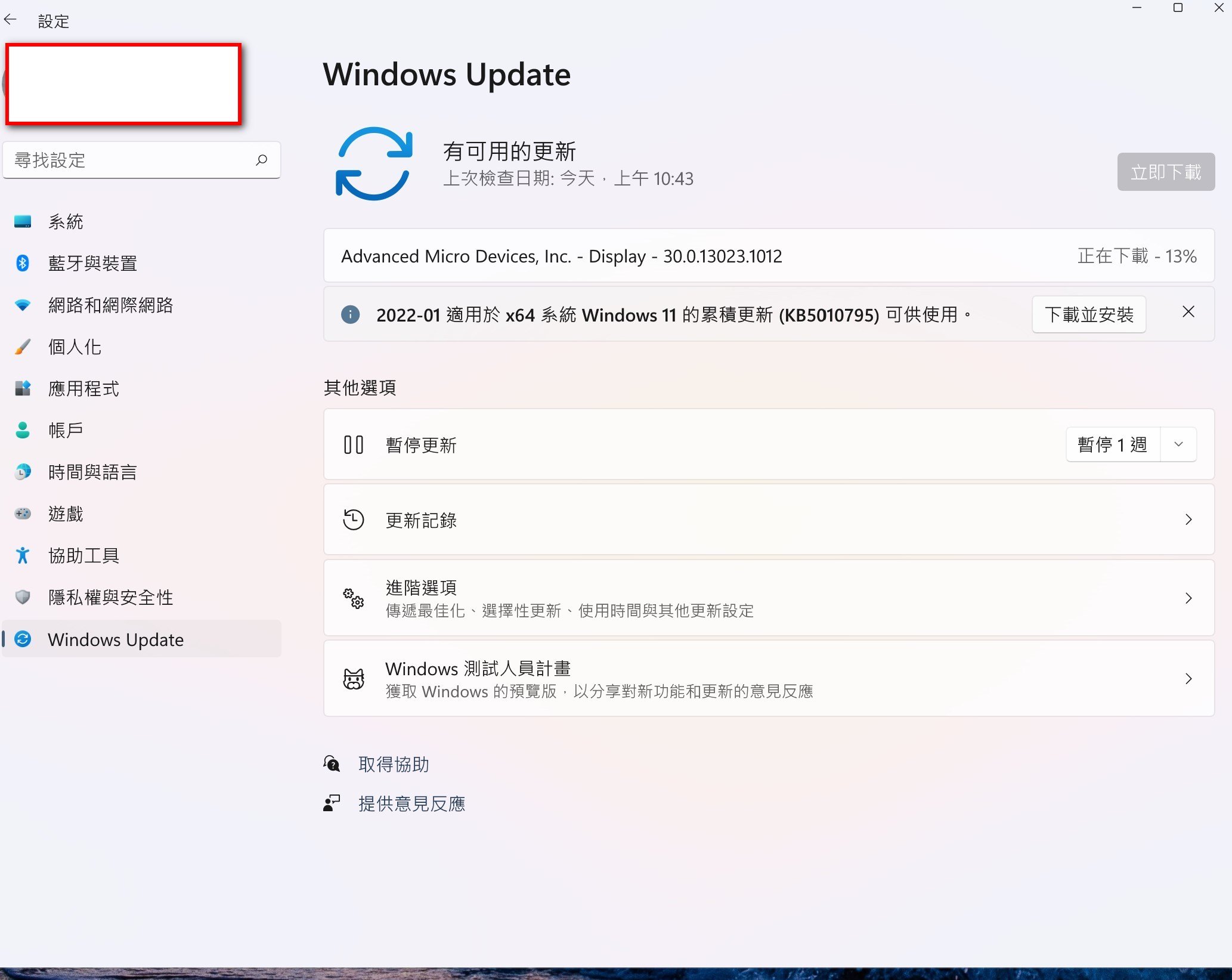Open 協助工具 settings
1232x980 pixels.
pyautogui.click(x=141, y=555)
